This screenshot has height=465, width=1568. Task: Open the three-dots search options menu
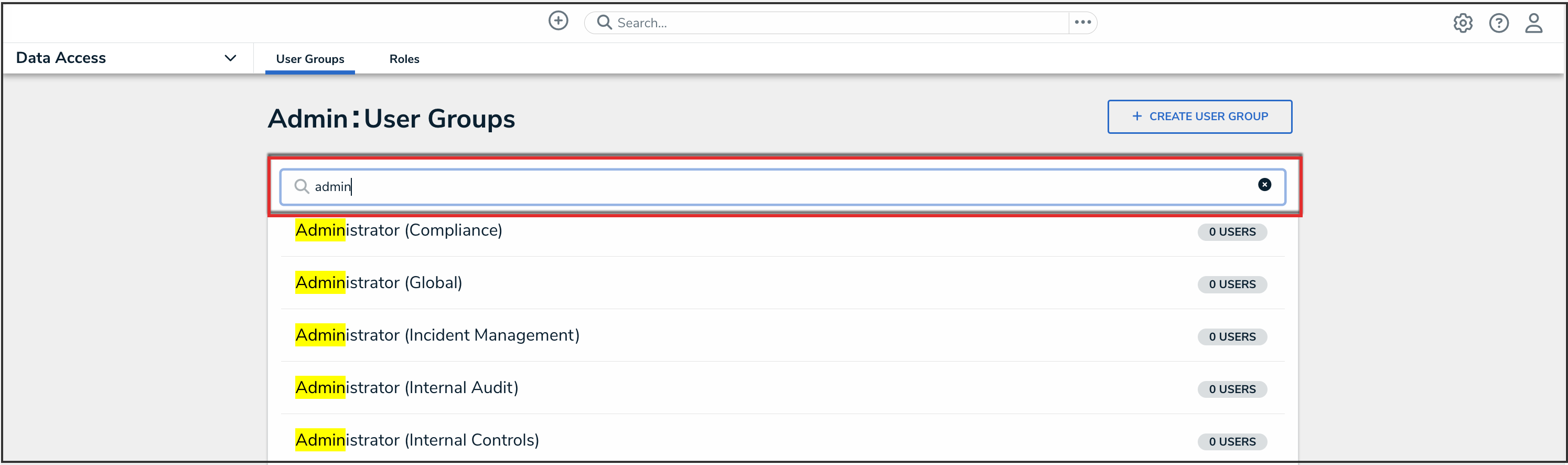point(1082,23)
